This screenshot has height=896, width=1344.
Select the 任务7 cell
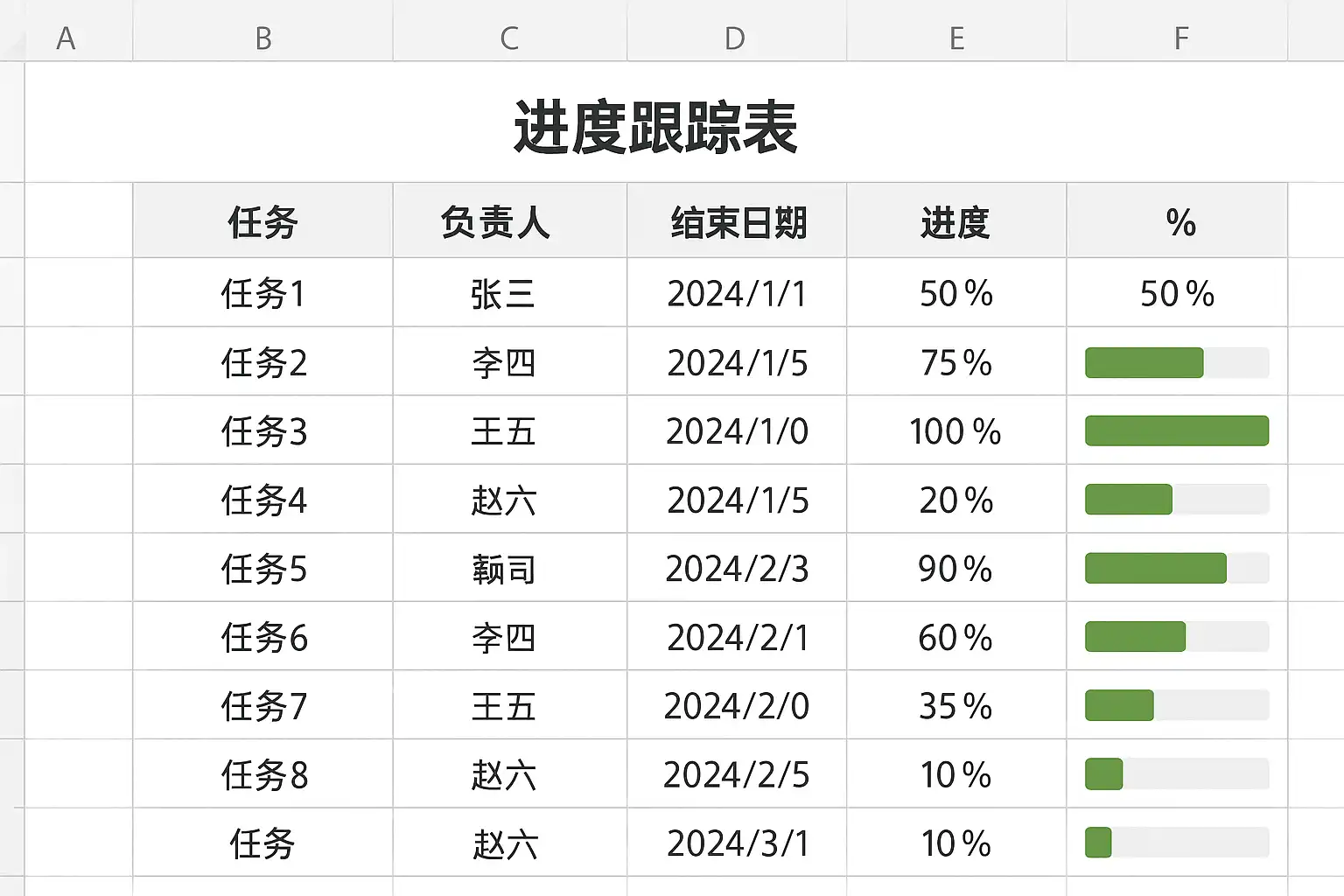263,706
